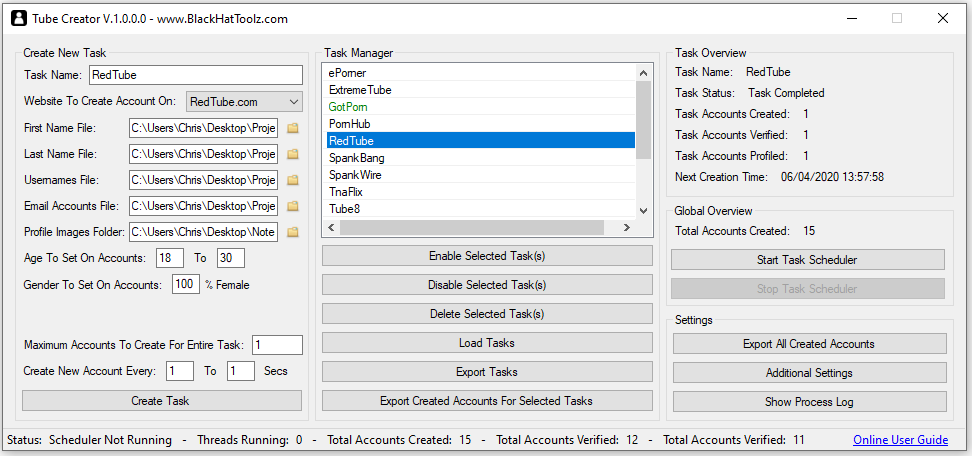This screenshot has width=972, height=456.
Task: Open Additional Settings
Action: (x=808, y=373)
